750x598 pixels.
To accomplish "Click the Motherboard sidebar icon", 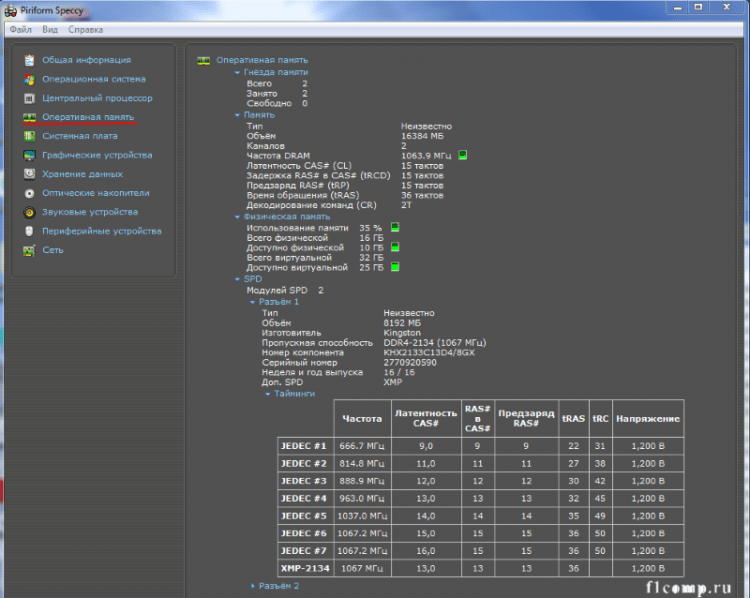I will 30,136.
